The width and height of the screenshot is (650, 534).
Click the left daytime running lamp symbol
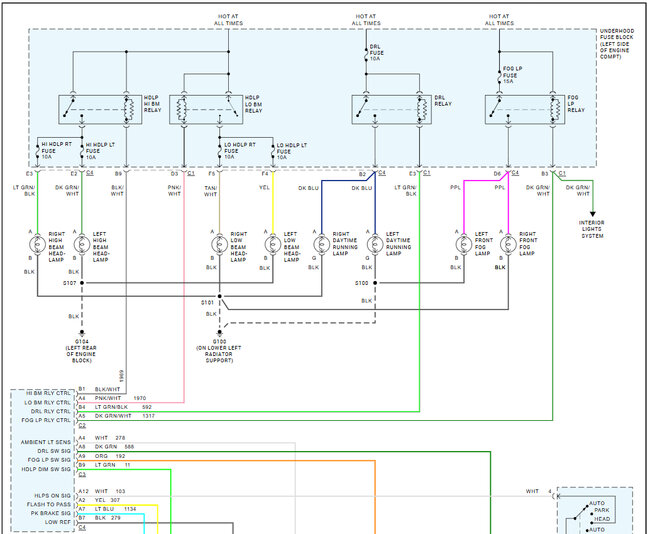pos(375,244)
